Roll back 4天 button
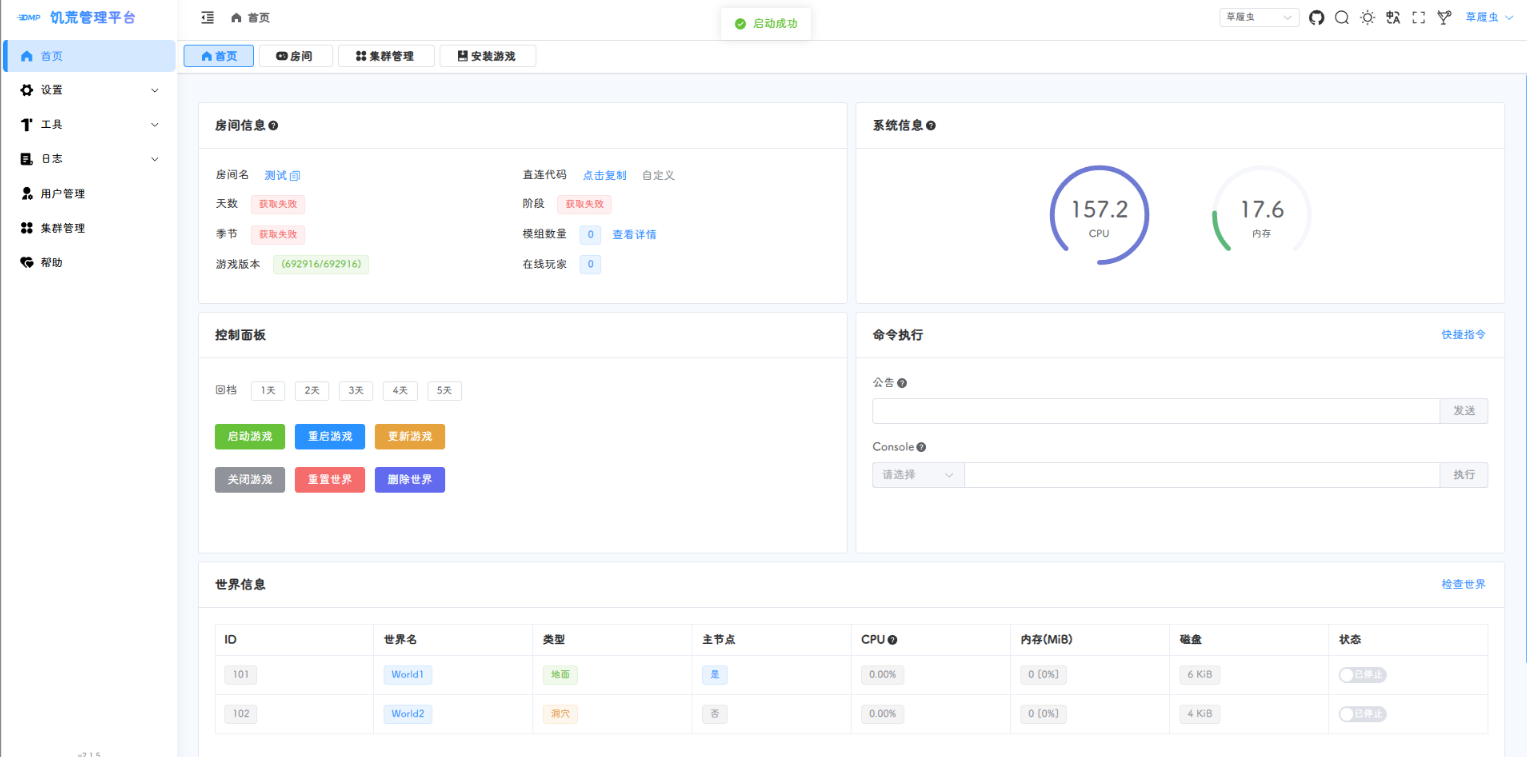Image resolution: width=1527 pixels, height=757 pixels. click(x=400, y=391)
